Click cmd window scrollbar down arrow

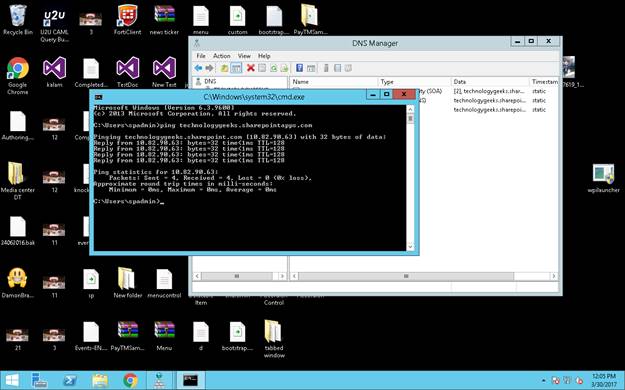pyautogui.click(x=410, y=247)
